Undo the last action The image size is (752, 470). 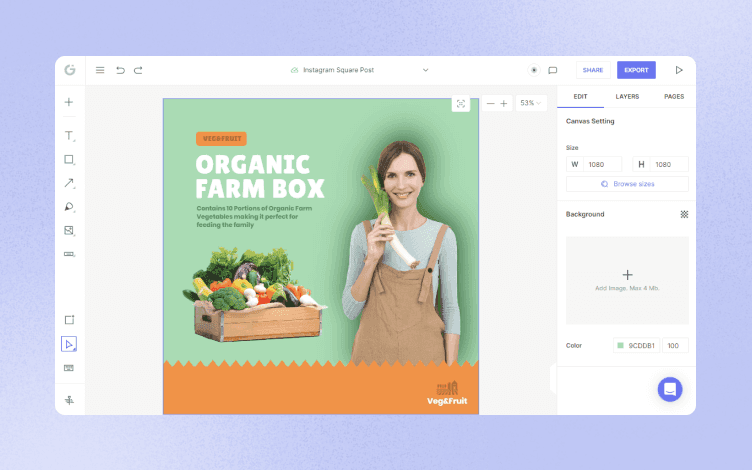[120, 70]
